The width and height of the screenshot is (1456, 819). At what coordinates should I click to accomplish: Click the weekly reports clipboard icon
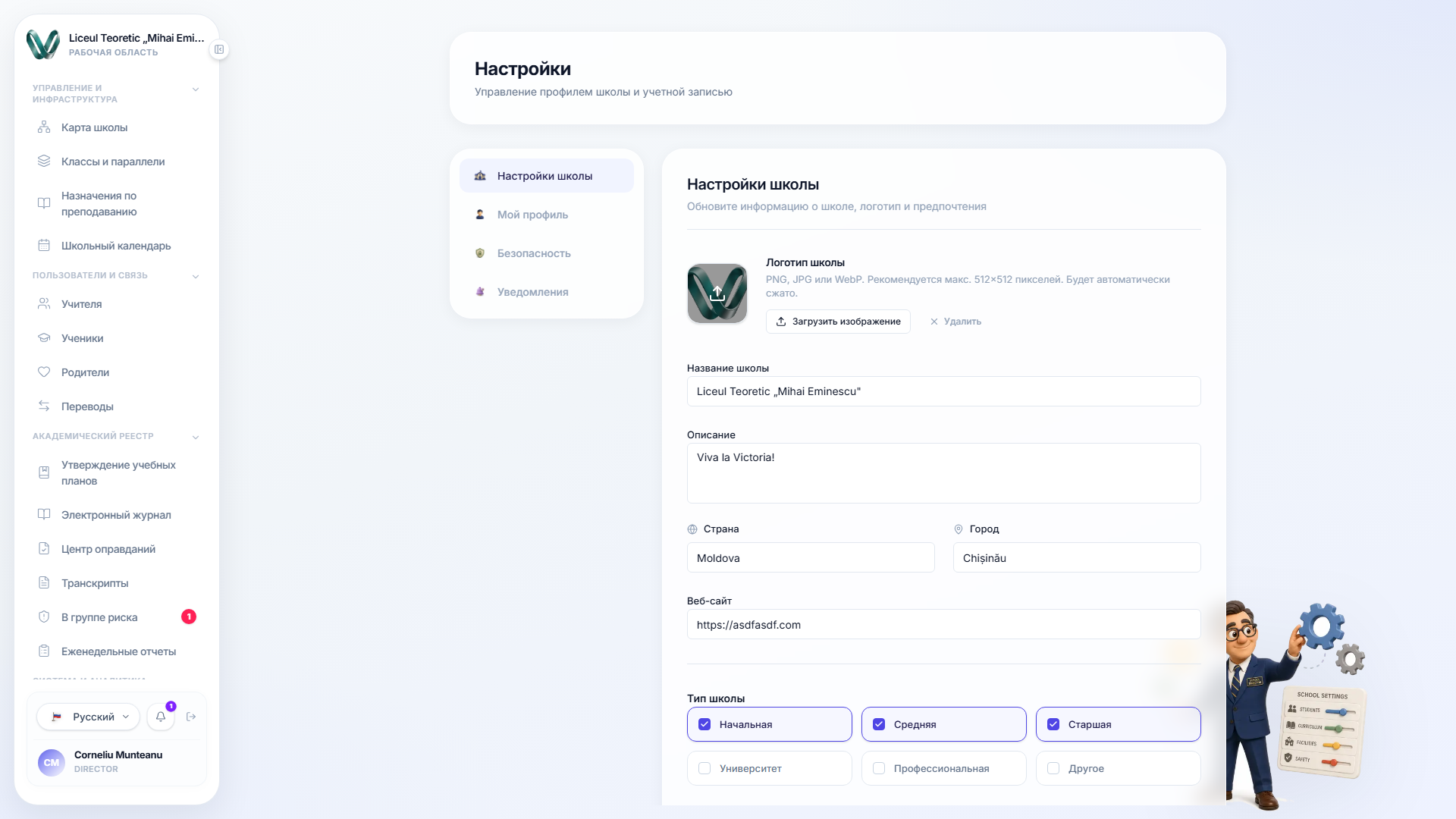pos(44,651)
